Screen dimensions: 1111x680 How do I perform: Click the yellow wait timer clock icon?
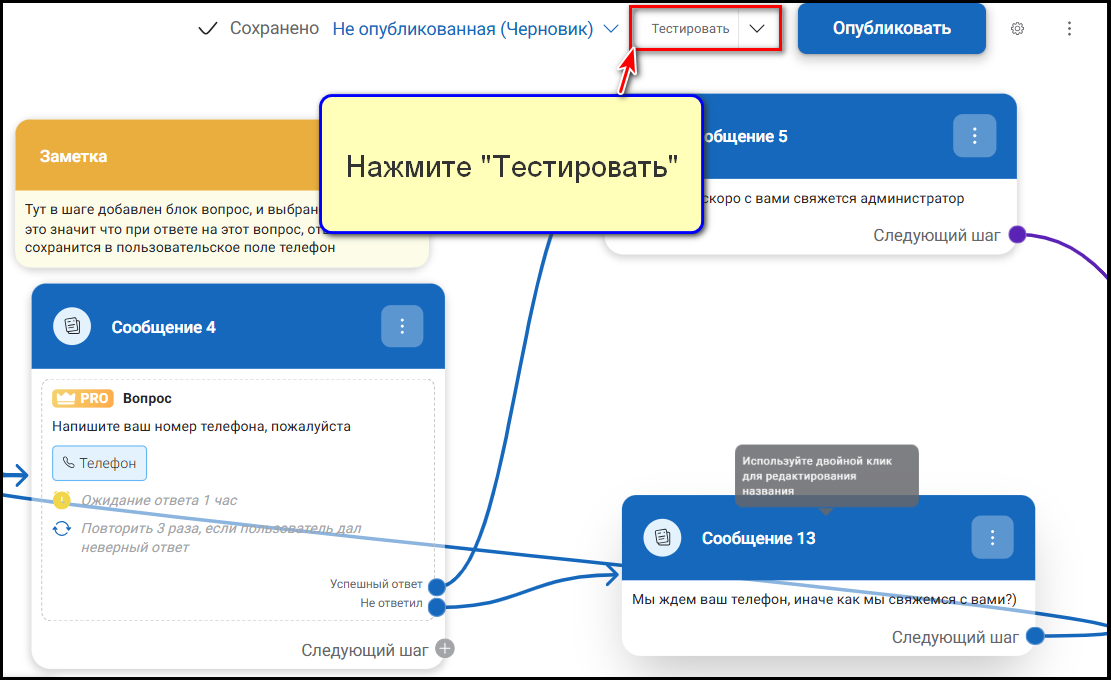(62, 500)
